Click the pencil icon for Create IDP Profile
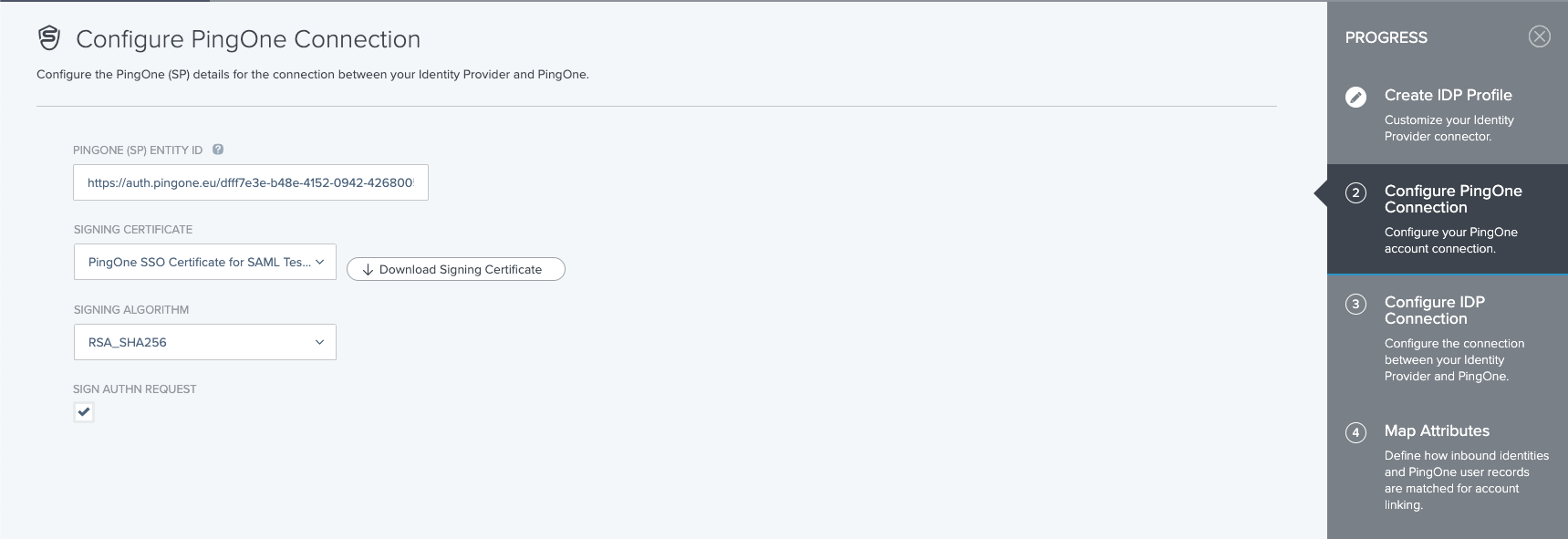The height and width of the screenshot is (539, 1568). click(x=1355, y=97)
